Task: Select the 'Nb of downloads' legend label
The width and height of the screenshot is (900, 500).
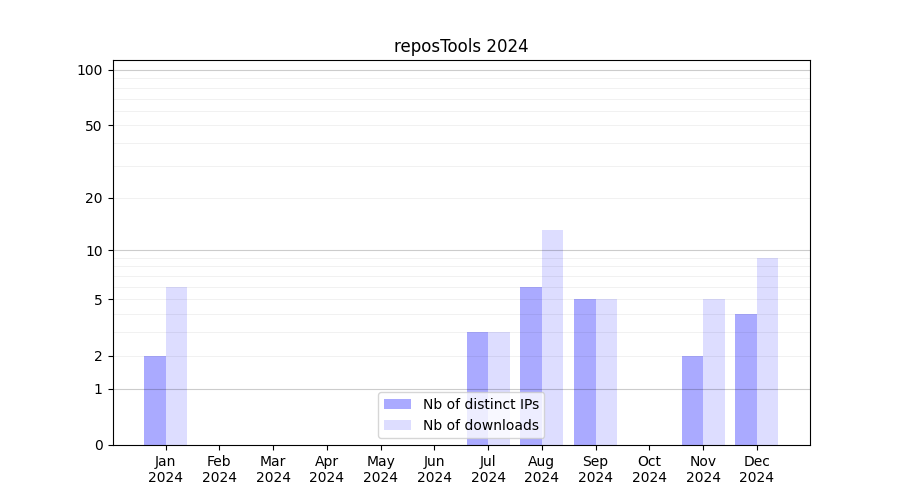Action: (x=480, y=425)
